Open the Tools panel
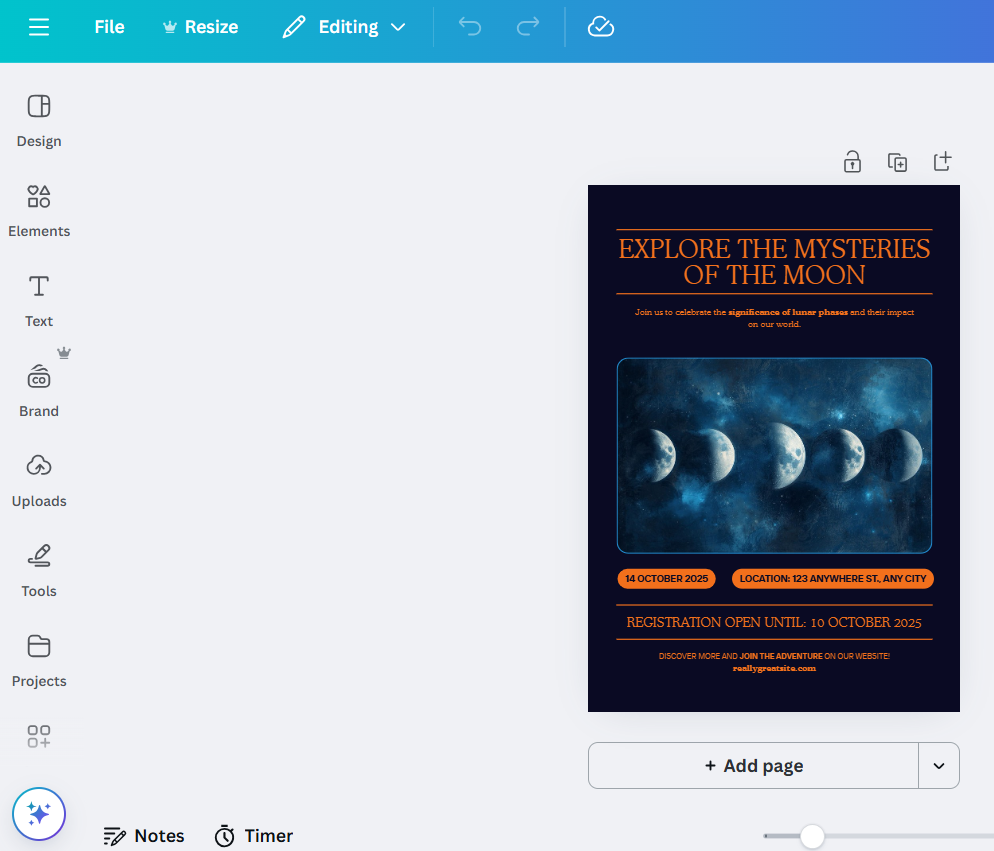The image size is (994, 851). [x=39, y=570]
